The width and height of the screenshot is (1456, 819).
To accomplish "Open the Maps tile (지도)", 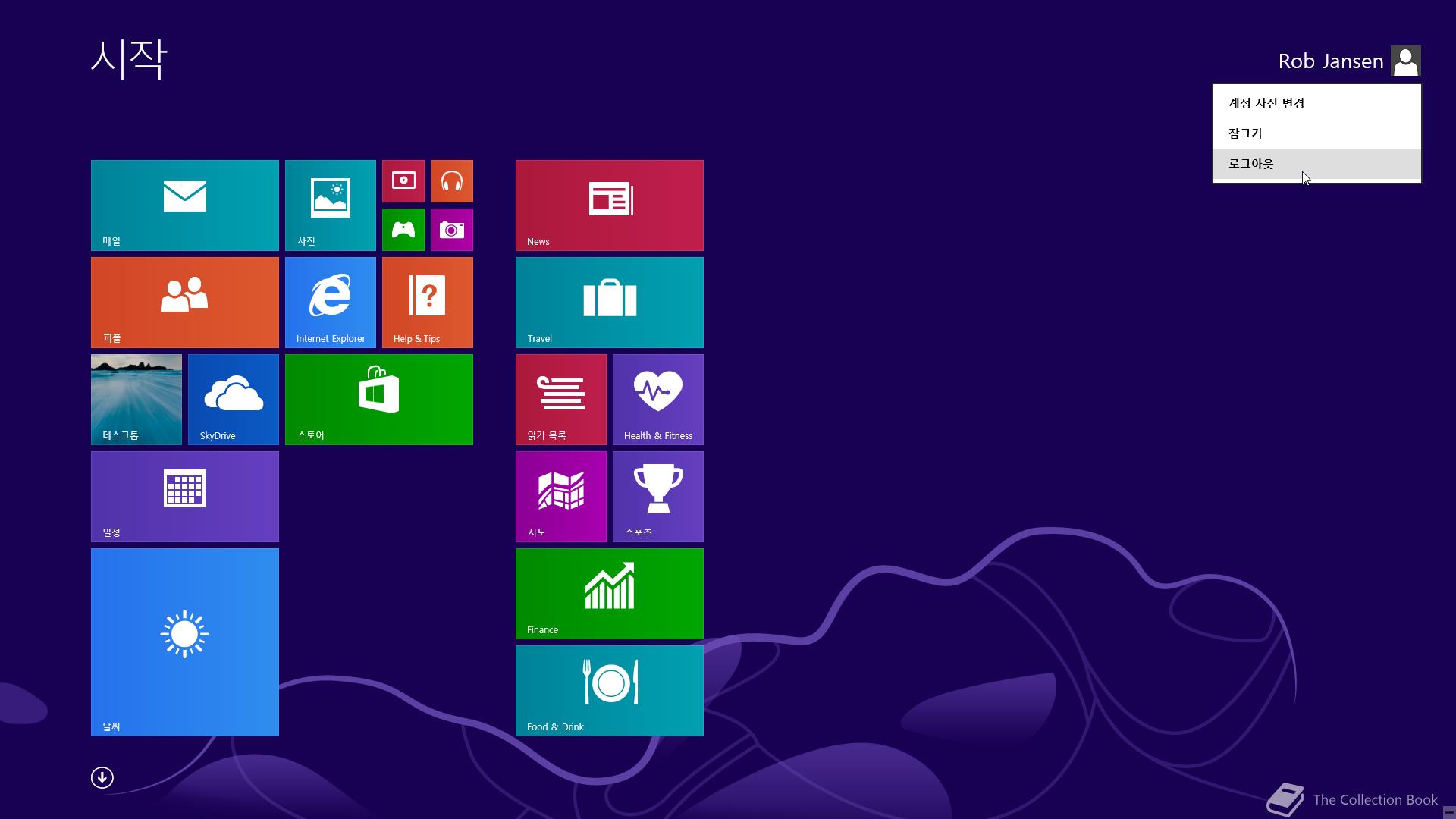I will point(561,497).
